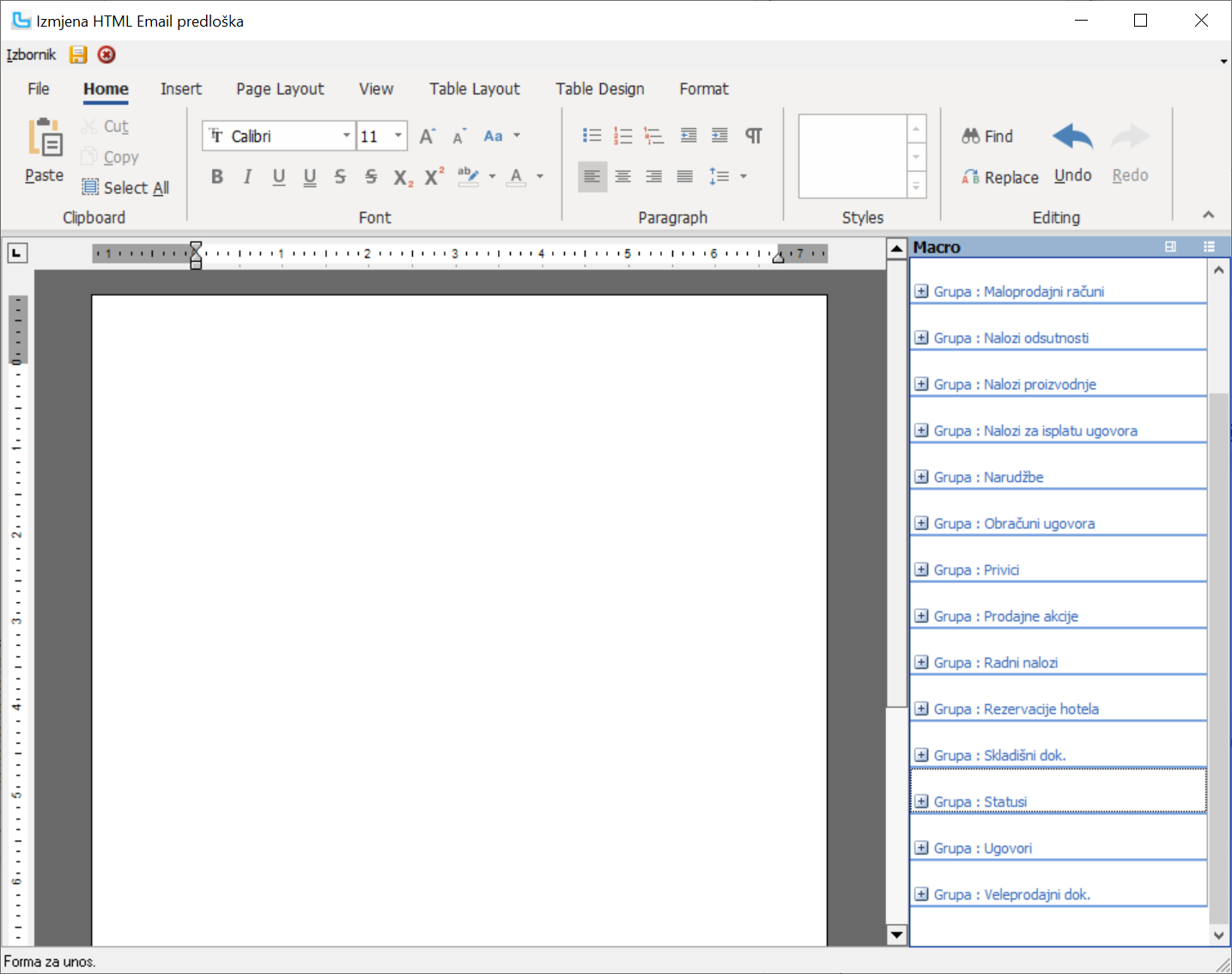The height and width of the screenshot is (974, 1232).
Task: Toggle italic formatting
Action: [x=247, y=176]
